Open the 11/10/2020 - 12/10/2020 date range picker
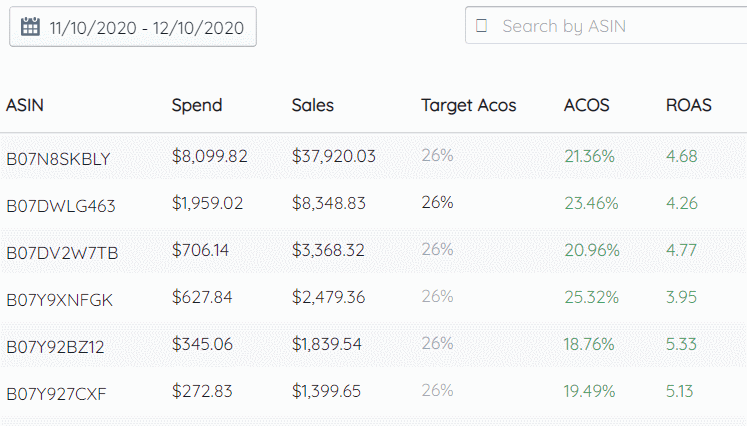This screenshot has width=747, height=426. 133,27
